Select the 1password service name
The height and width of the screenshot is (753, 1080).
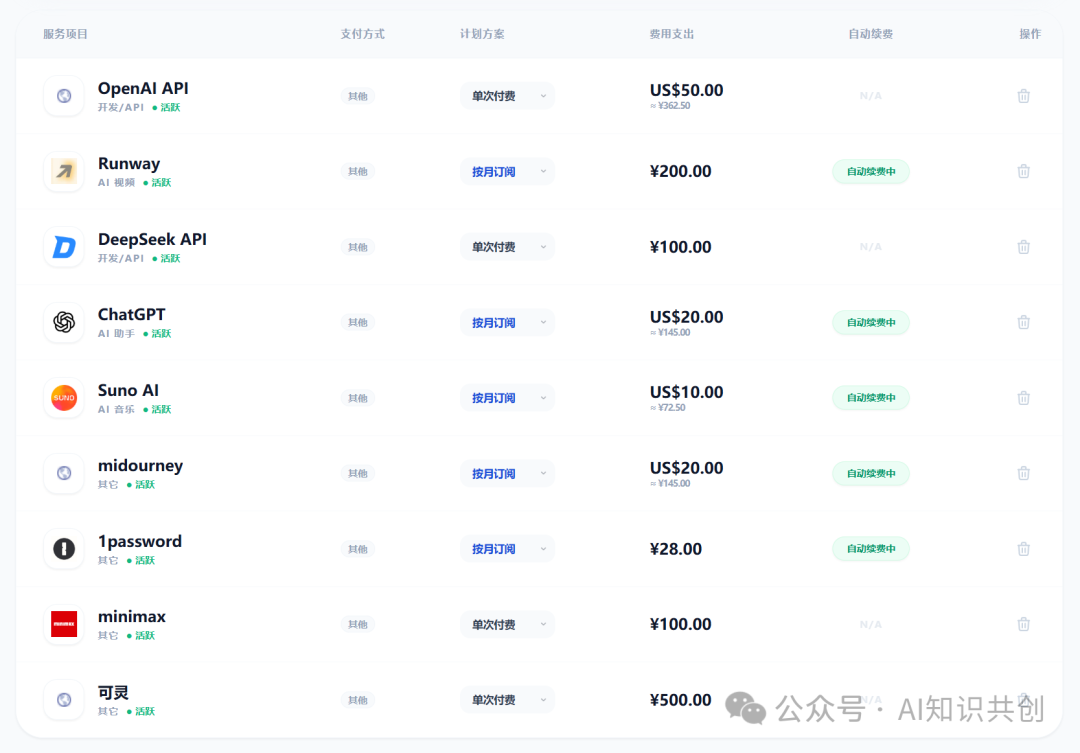[x=140, y=541]
